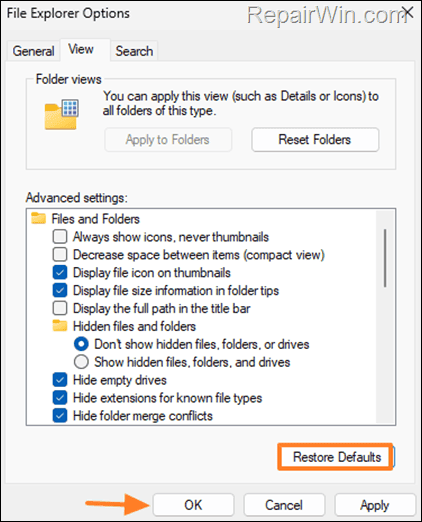Enable Display the full path in title bar
The width and height of the screenshot is (422, 522).
pos(60,308)
